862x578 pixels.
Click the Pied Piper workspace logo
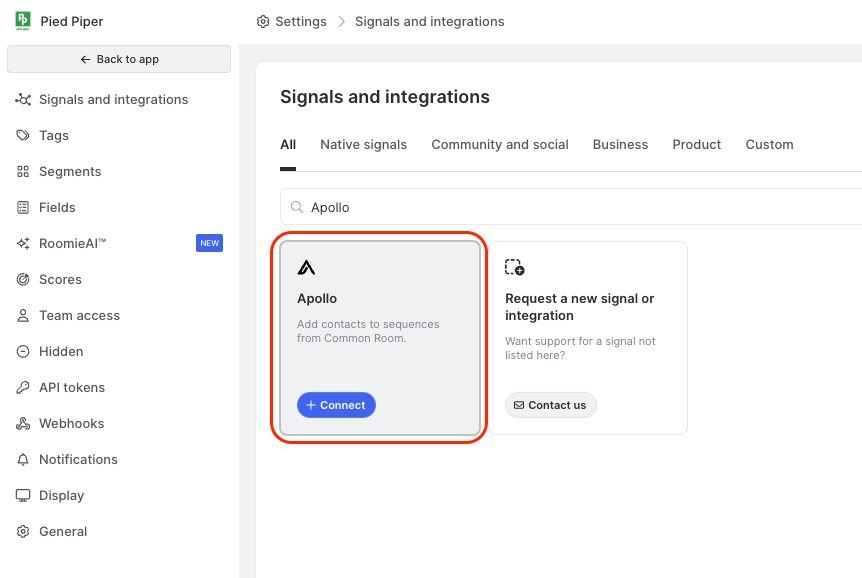click(23, 21)
